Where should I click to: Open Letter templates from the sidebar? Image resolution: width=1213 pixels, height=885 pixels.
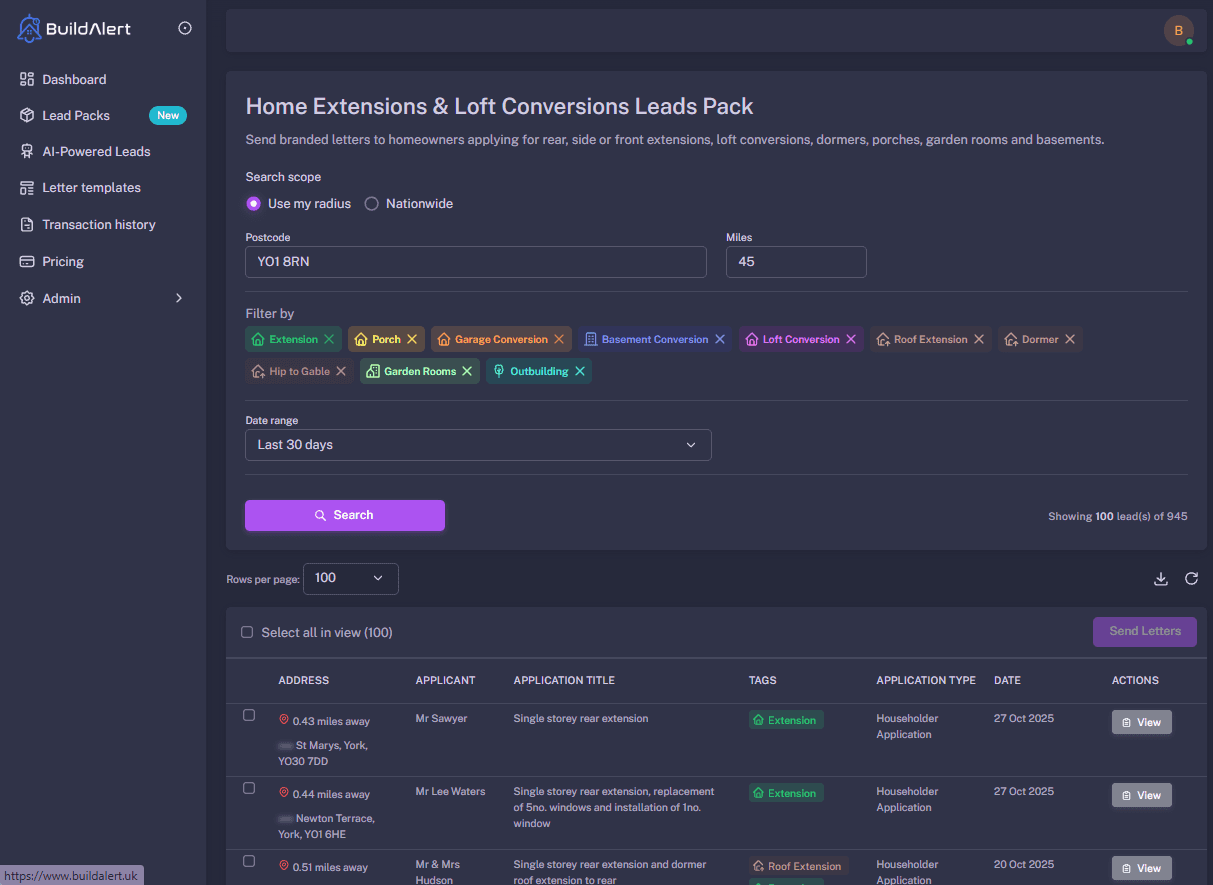click(x=26, y=187)
